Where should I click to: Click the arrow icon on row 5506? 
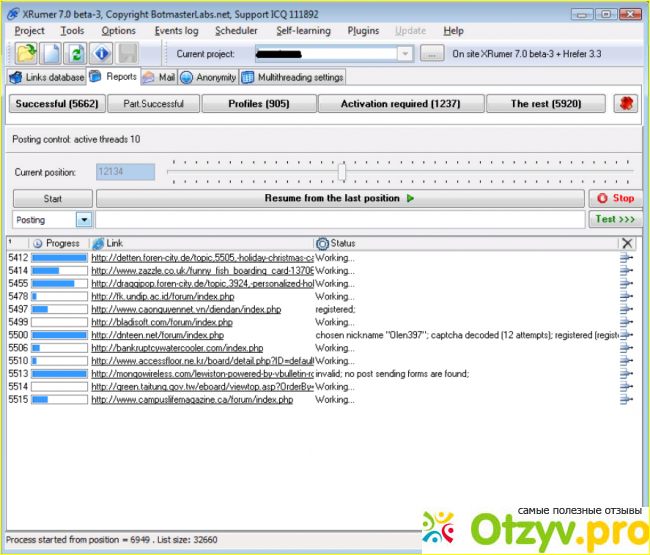pos(626,348)
